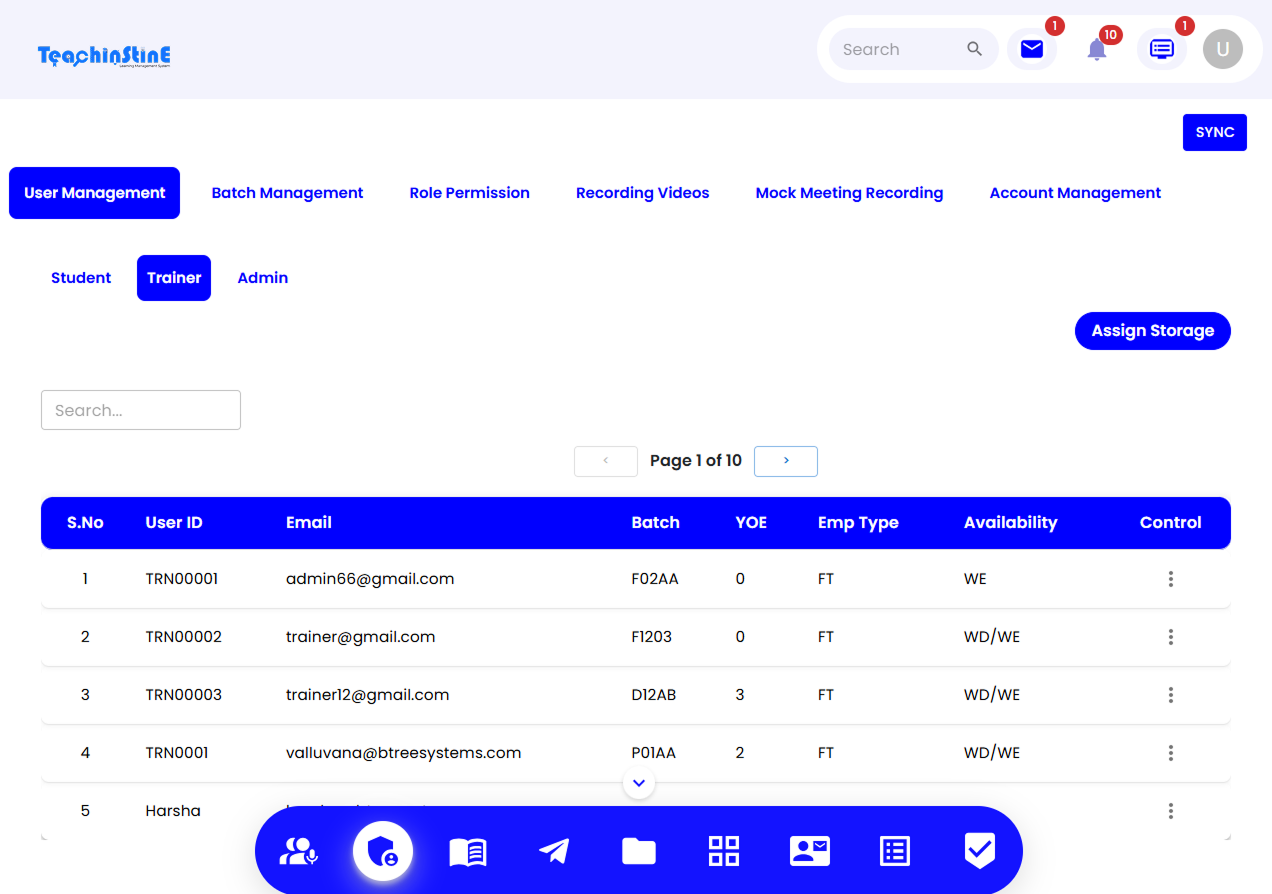Click the grid squares icon in dock
Viewport: 1272px width, 894px height.
coord(723,851)
